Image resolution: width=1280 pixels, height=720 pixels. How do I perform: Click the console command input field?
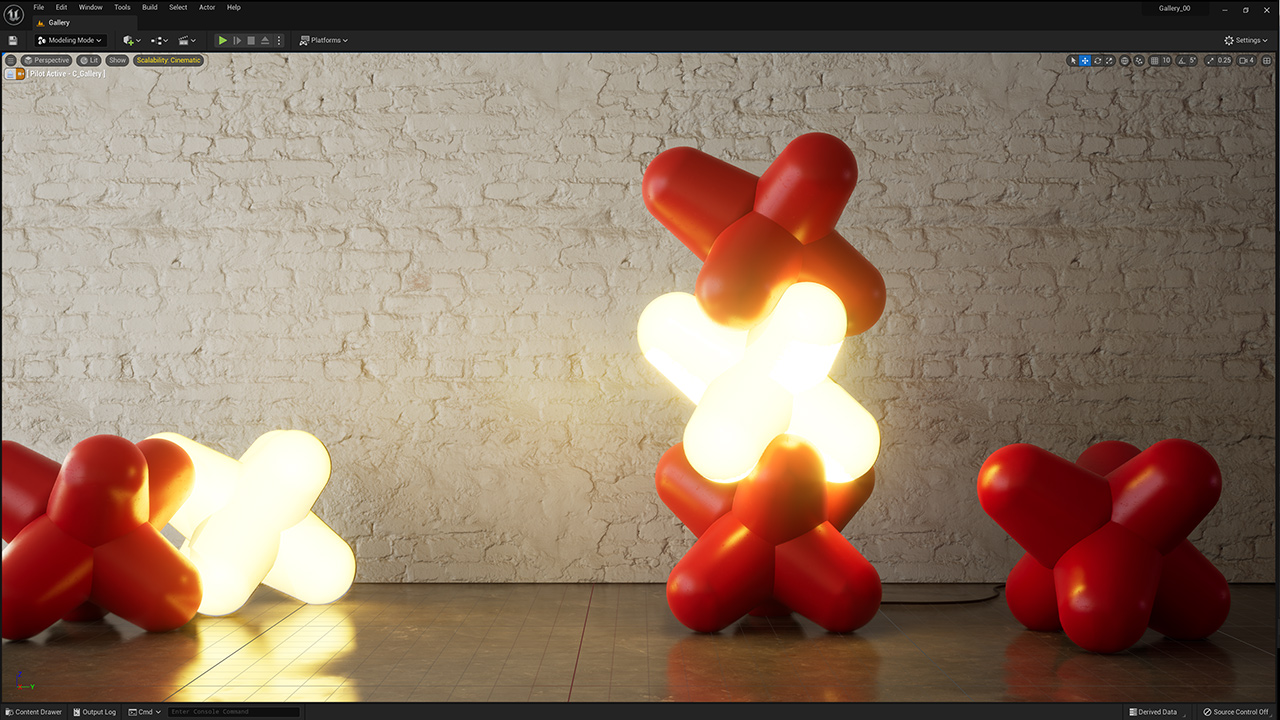[x=233, y=712]
